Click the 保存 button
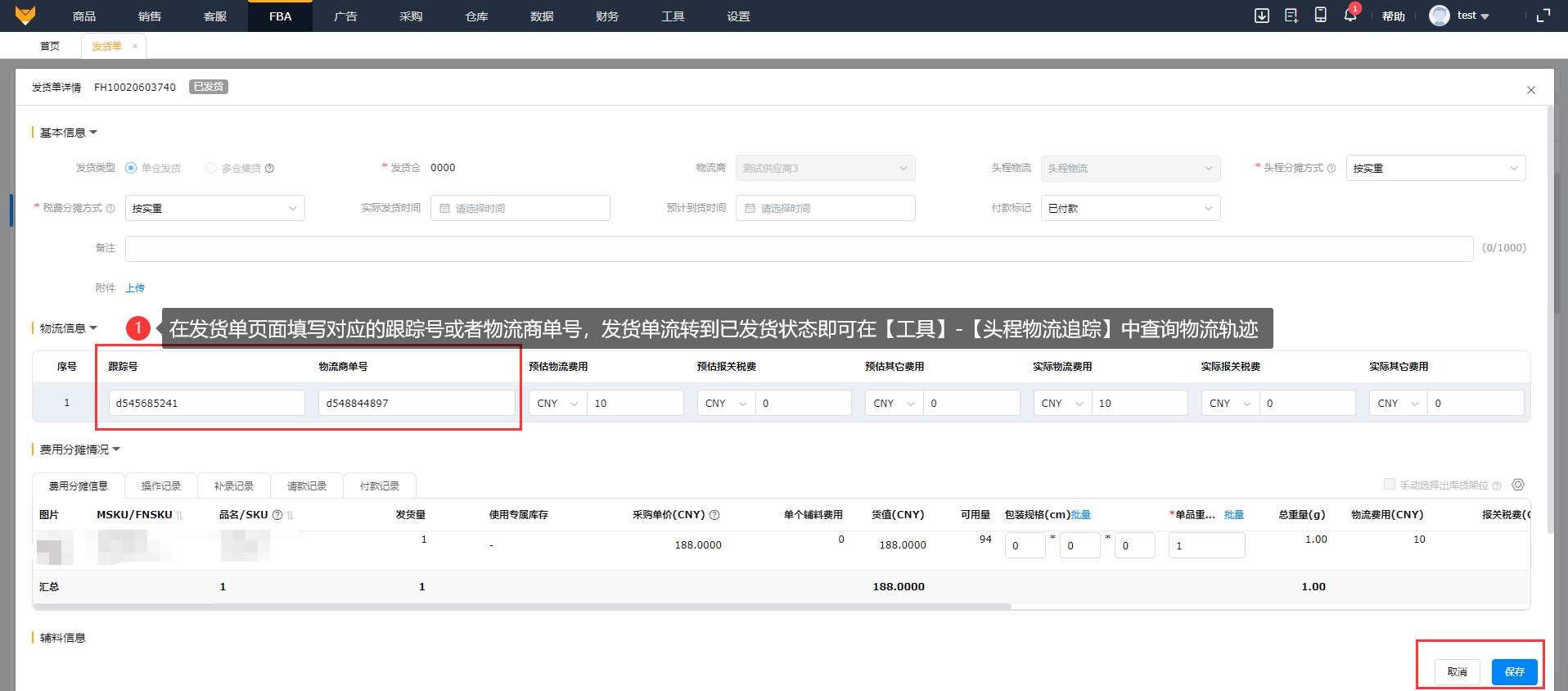The width and height of the screenshot is (1568, 691). tap(1514, 671)
